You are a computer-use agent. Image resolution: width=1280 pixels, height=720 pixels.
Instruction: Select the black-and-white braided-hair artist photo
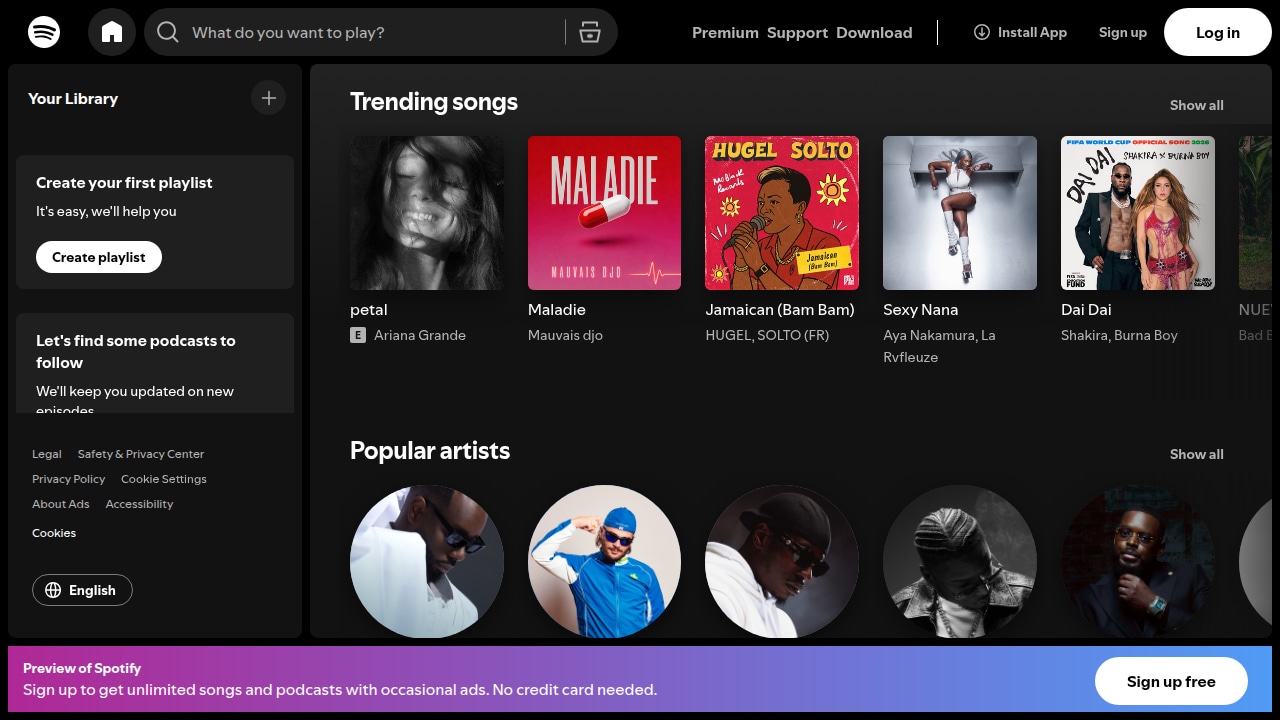click(960, 561)
